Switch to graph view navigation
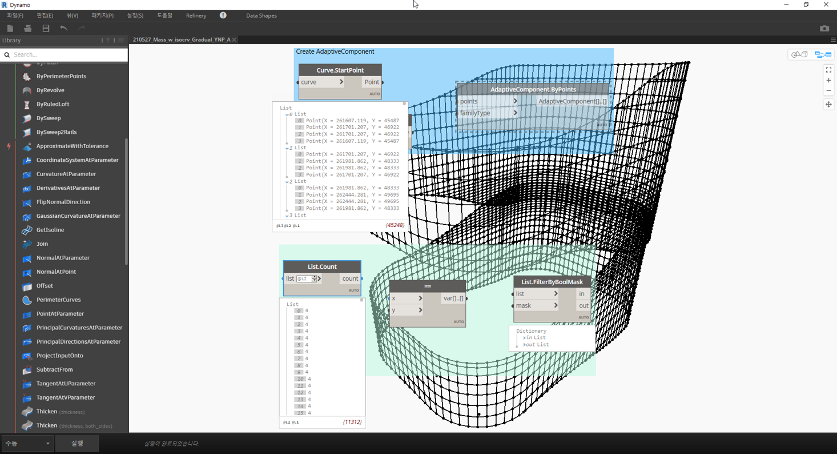This screenshot has height=454, width=838. click(823, 55)
